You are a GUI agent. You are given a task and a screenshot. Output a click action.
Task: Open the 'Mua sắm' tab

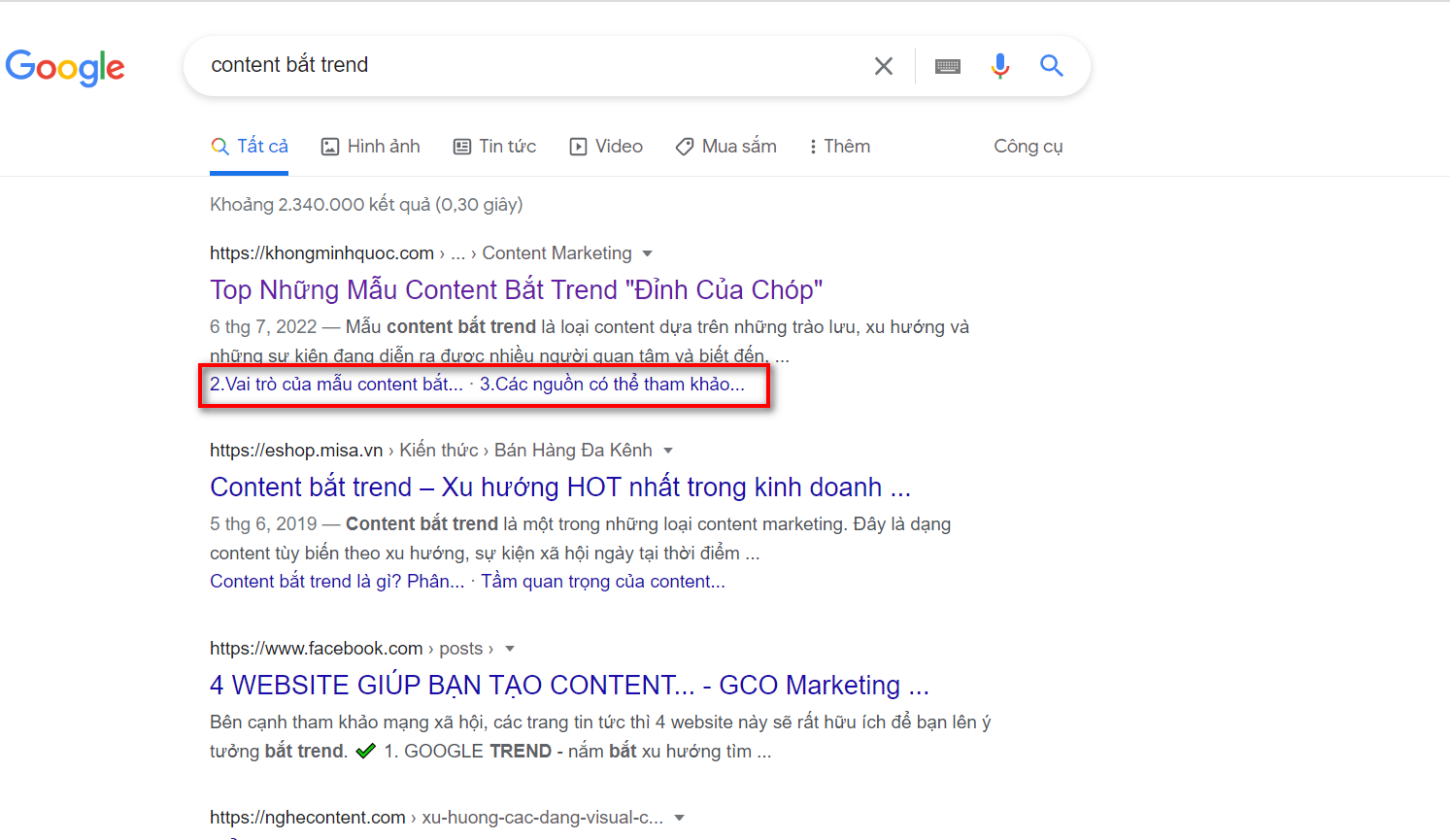726,147
